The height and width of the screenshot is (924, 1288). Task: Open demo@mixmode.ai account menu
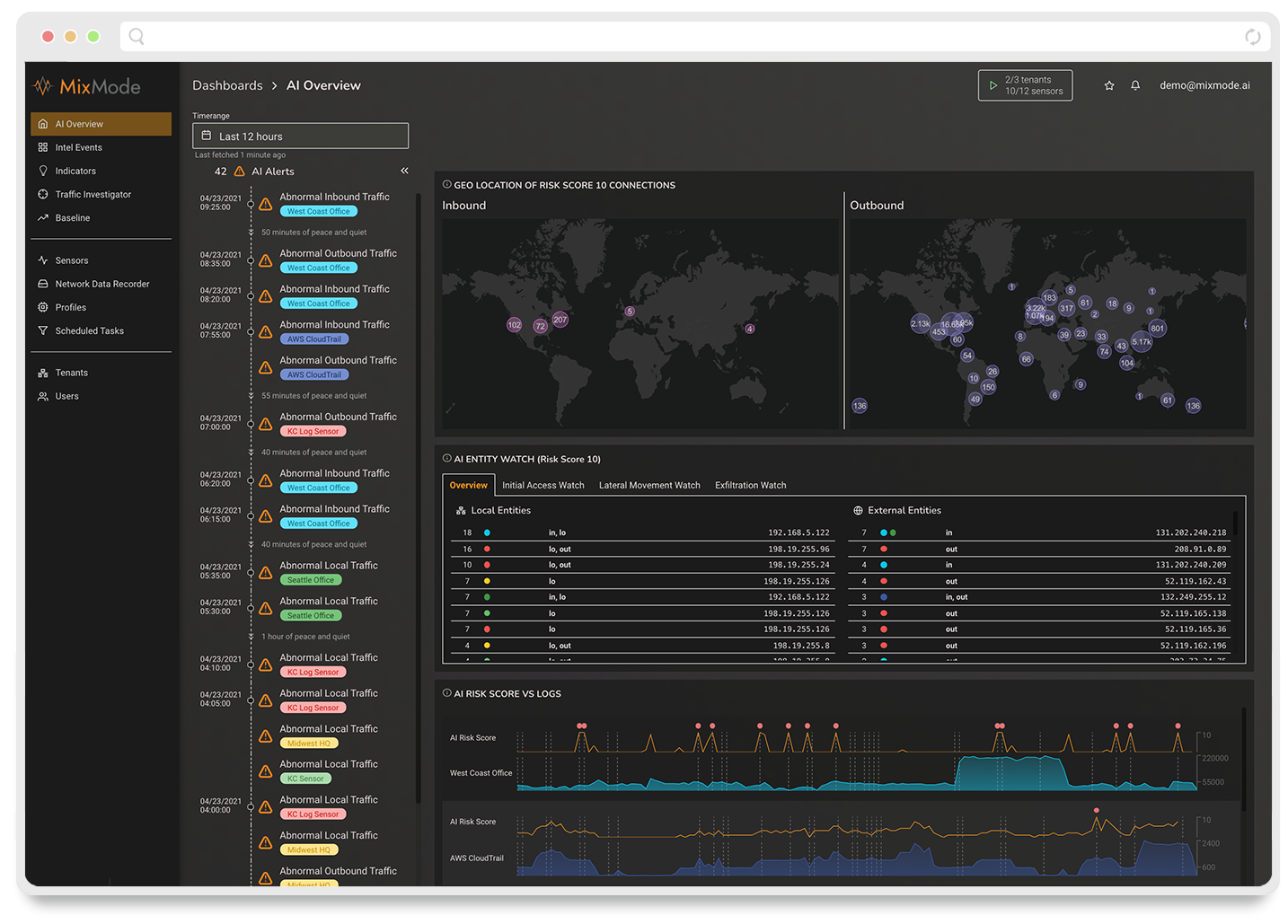[x=1204, y=85]
